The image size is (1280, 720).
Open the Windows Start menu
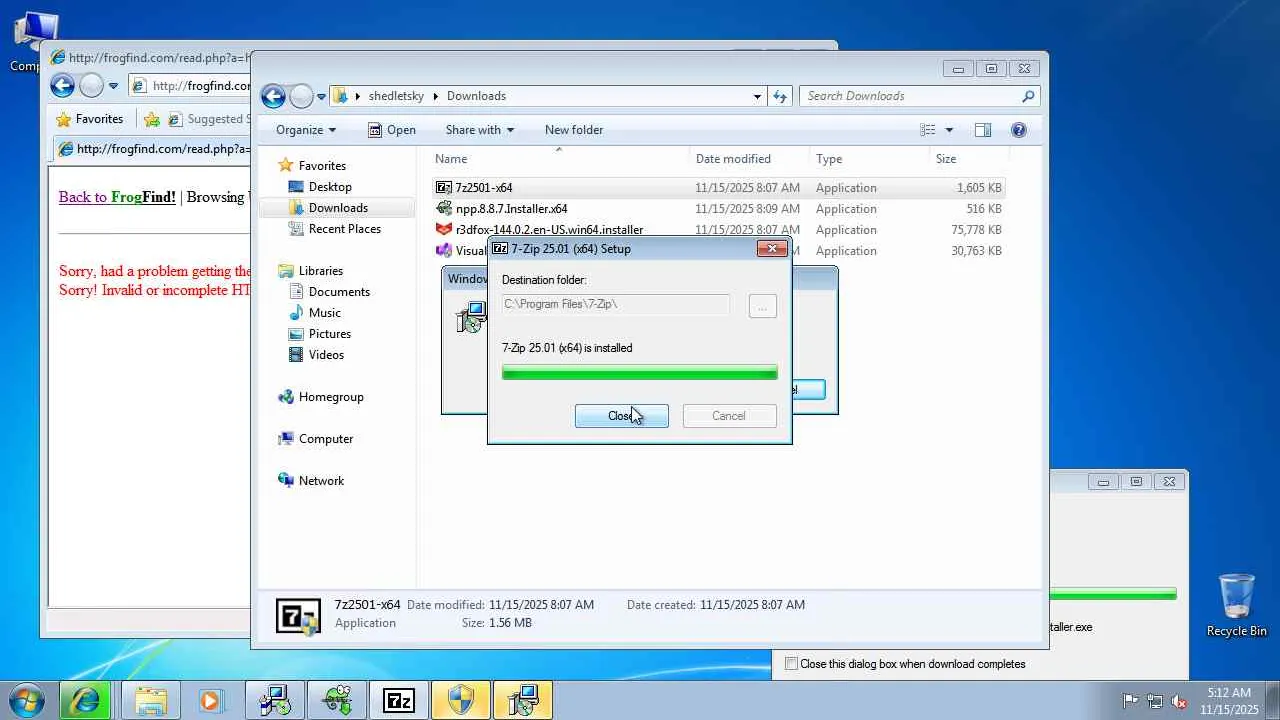(27, 700)
